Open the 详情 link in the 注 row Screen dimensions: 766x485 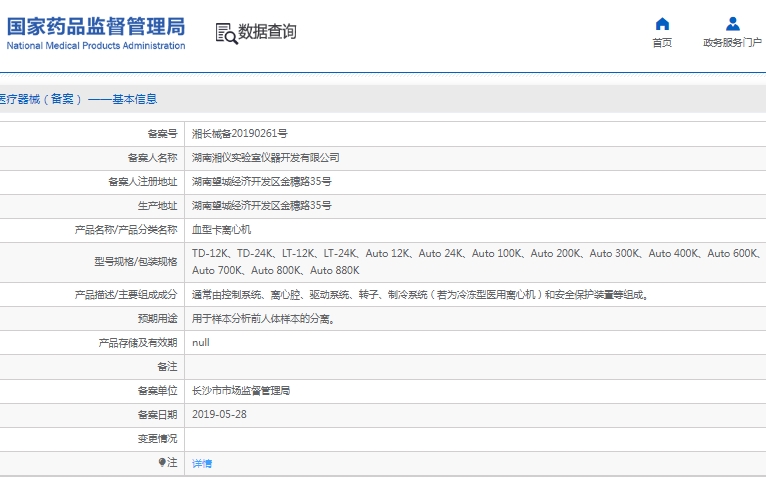click(202, 464)
